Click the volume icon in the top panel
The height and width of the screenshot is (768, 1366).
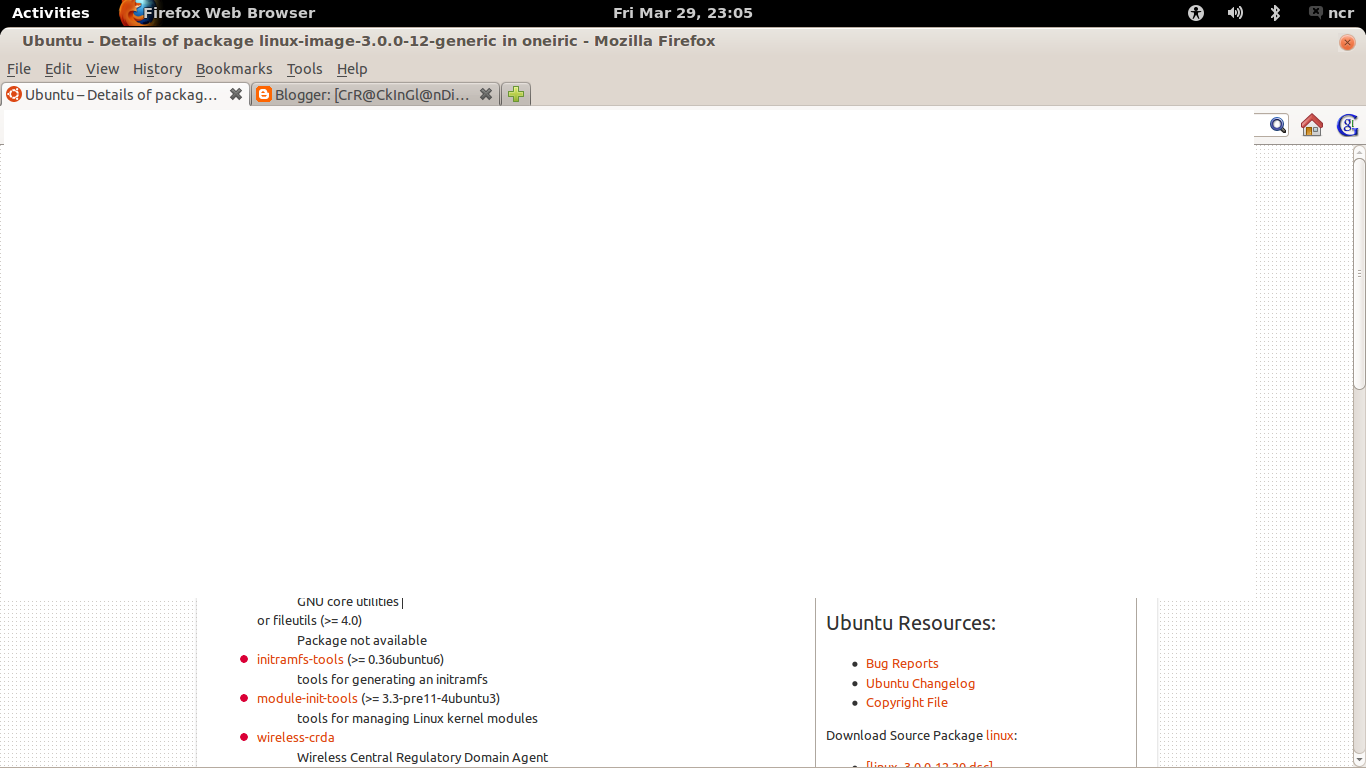coord(1235,13)
